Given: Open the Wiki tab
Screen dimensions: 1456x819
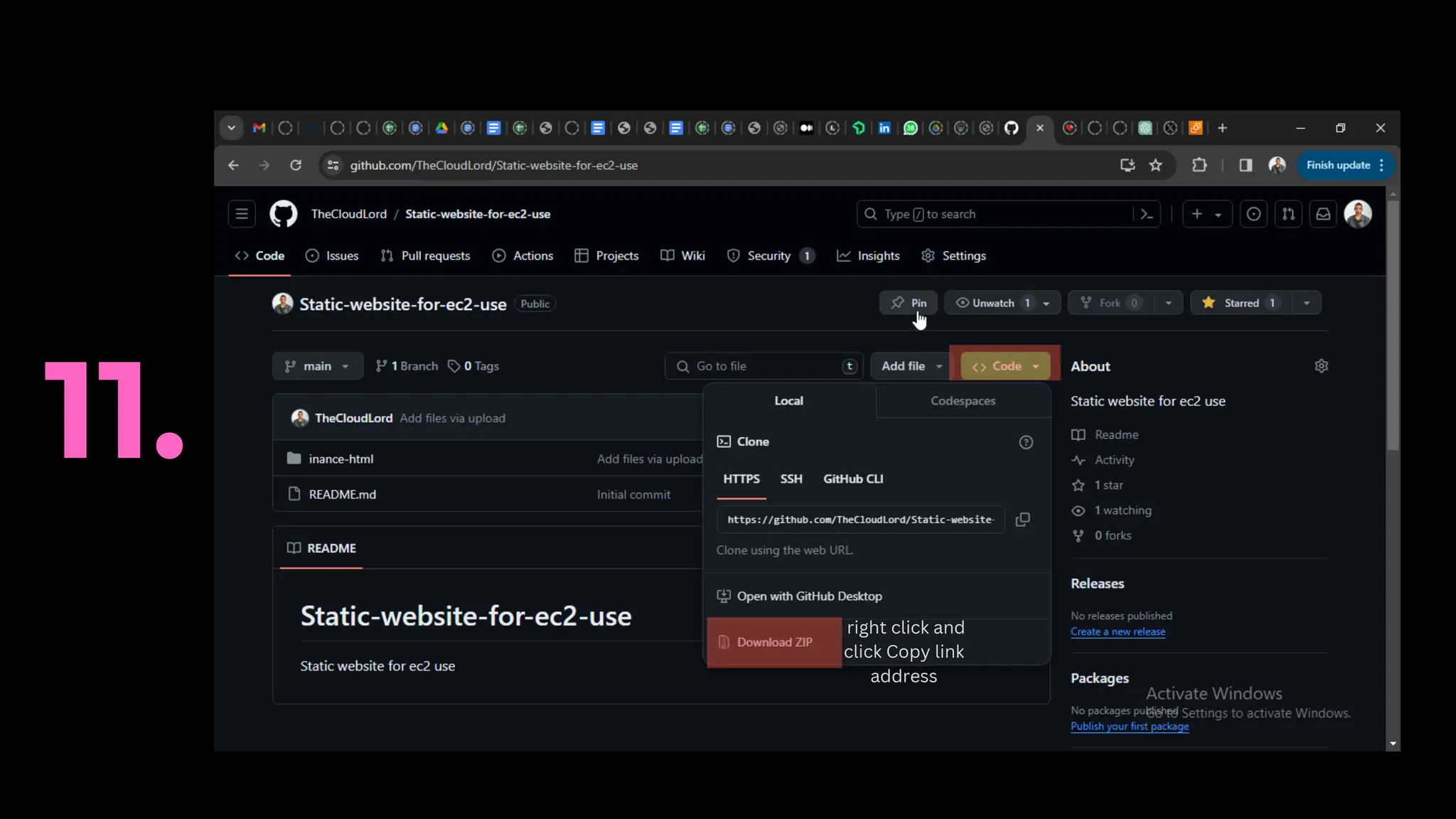Looking at the screenshot, I should (682, 256).
